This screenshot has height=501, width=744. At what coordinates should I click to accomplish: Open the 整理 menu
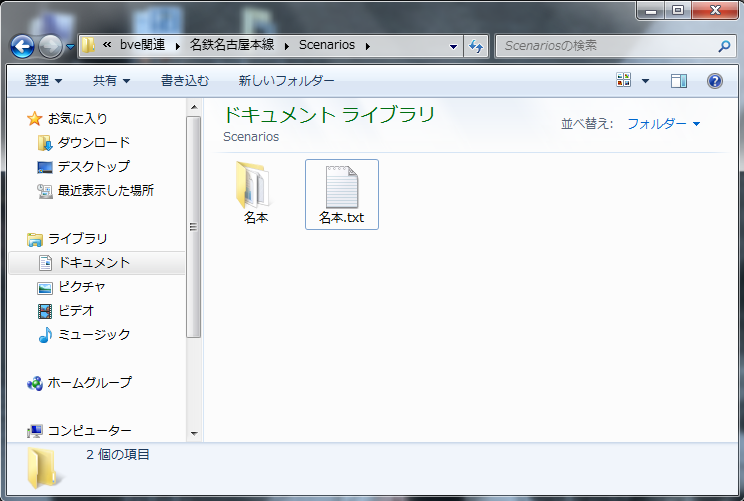coord(43,81)
